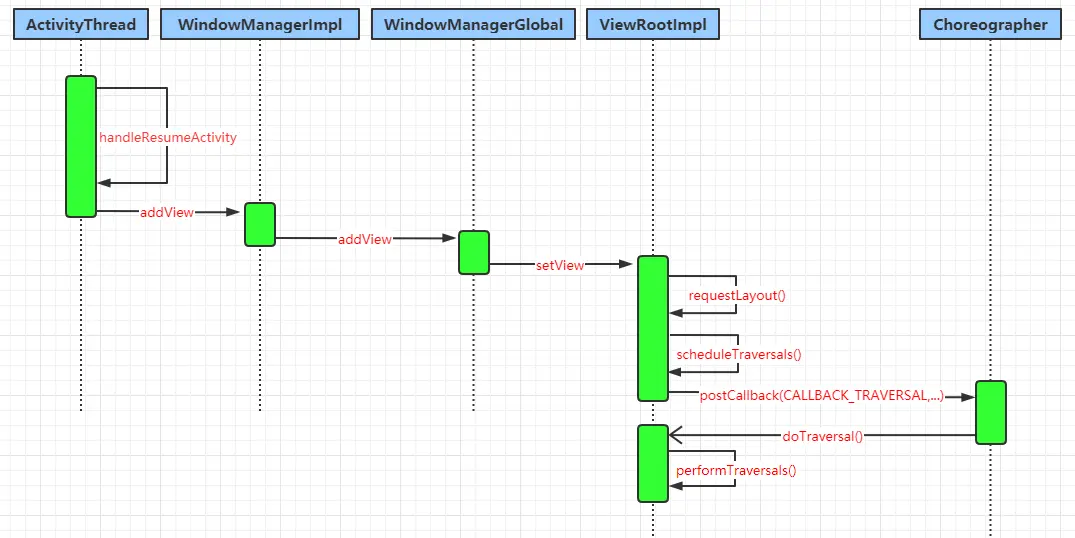Select the tall green ViewRootImpl activation bar

point(653,328)
